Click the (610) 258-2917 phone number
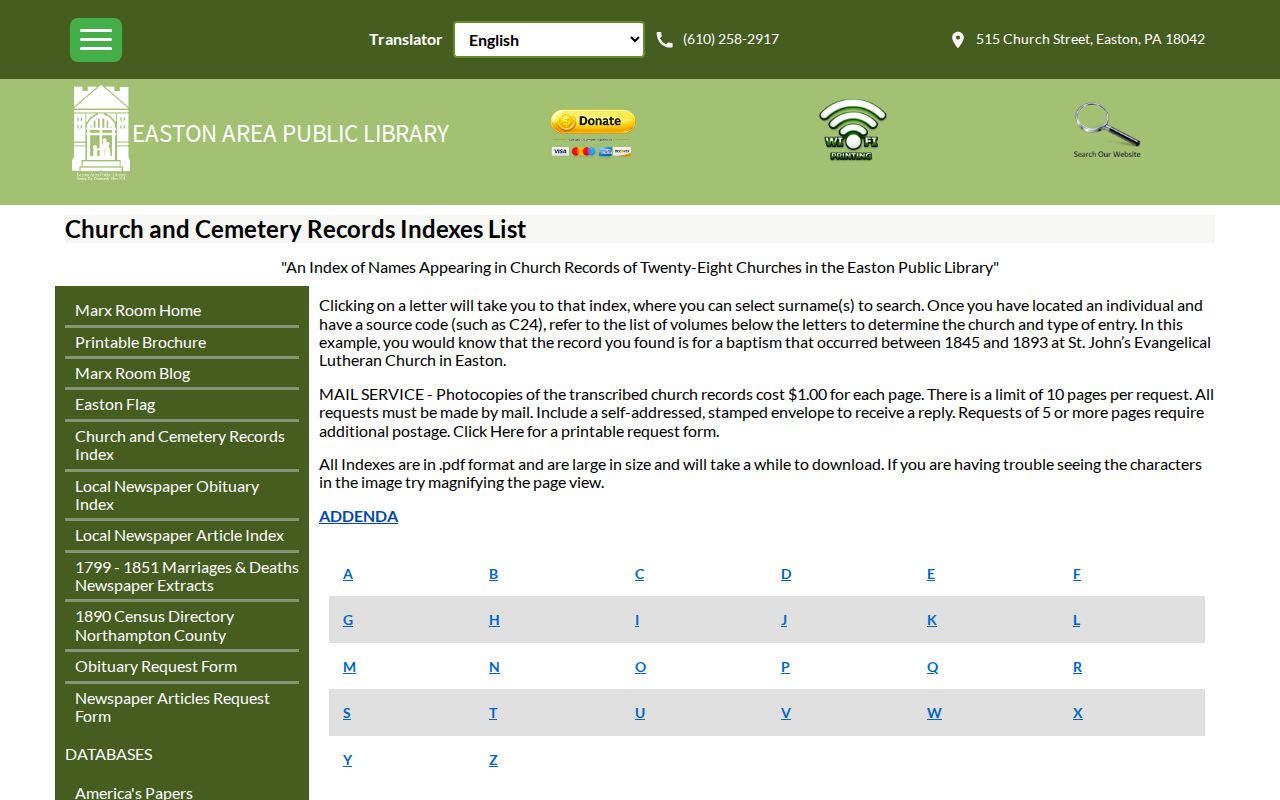 point(731,40)
